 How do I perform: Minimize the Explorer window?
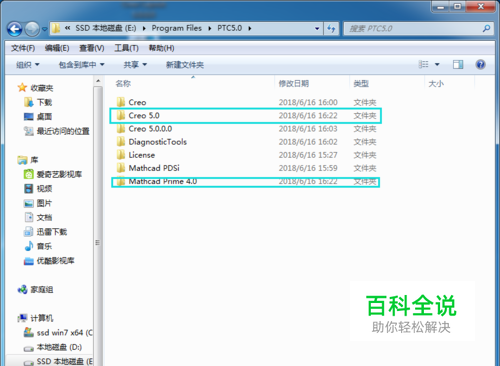tap(441, 6)
